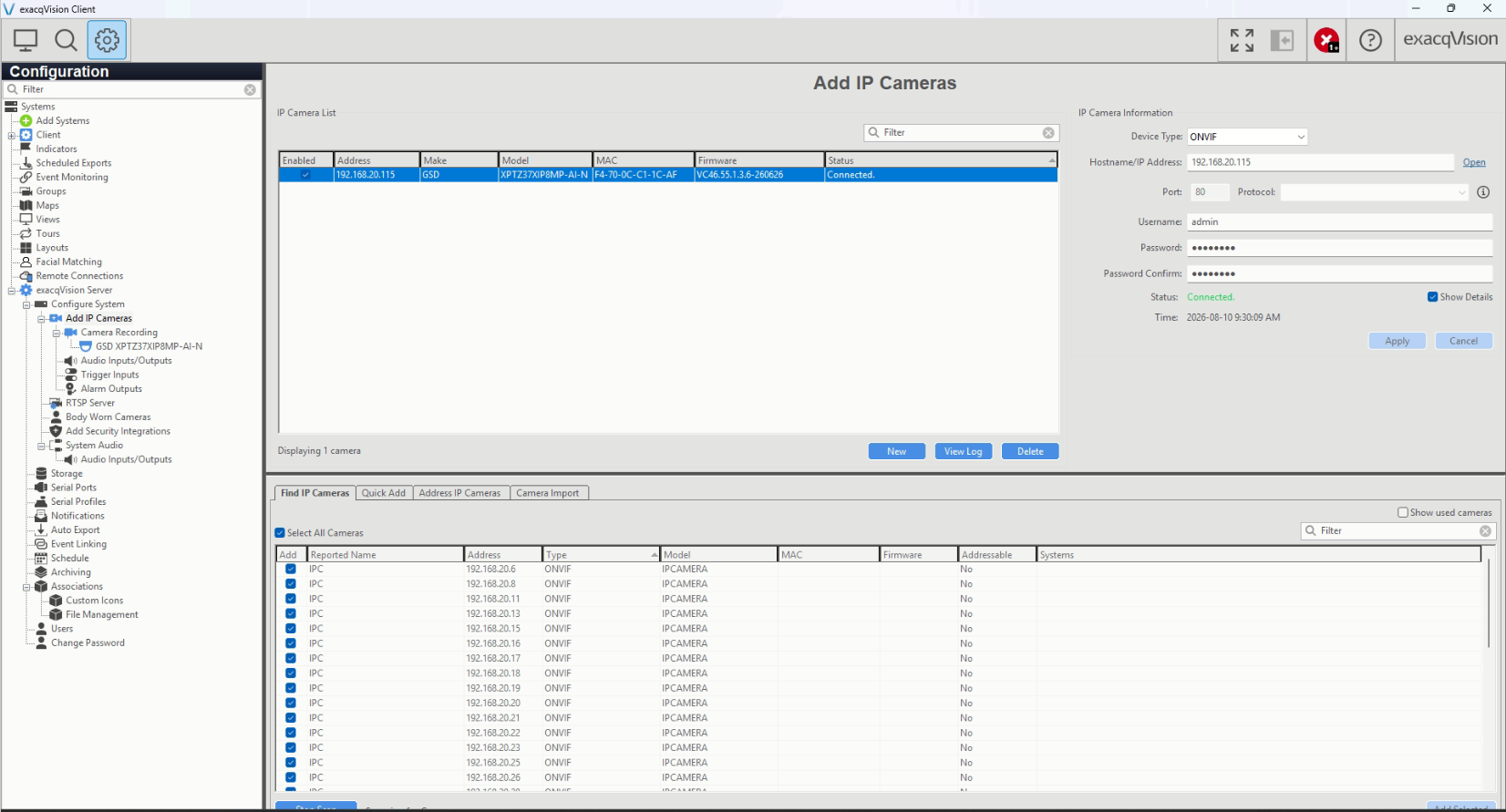Collapse exacqVision Server node
The image size is (1506, 812).
point(12,291)
